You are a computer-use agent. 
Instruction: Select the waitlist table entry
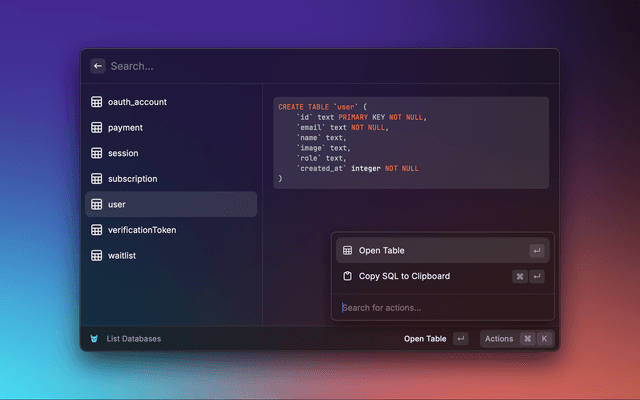(171, 255)
